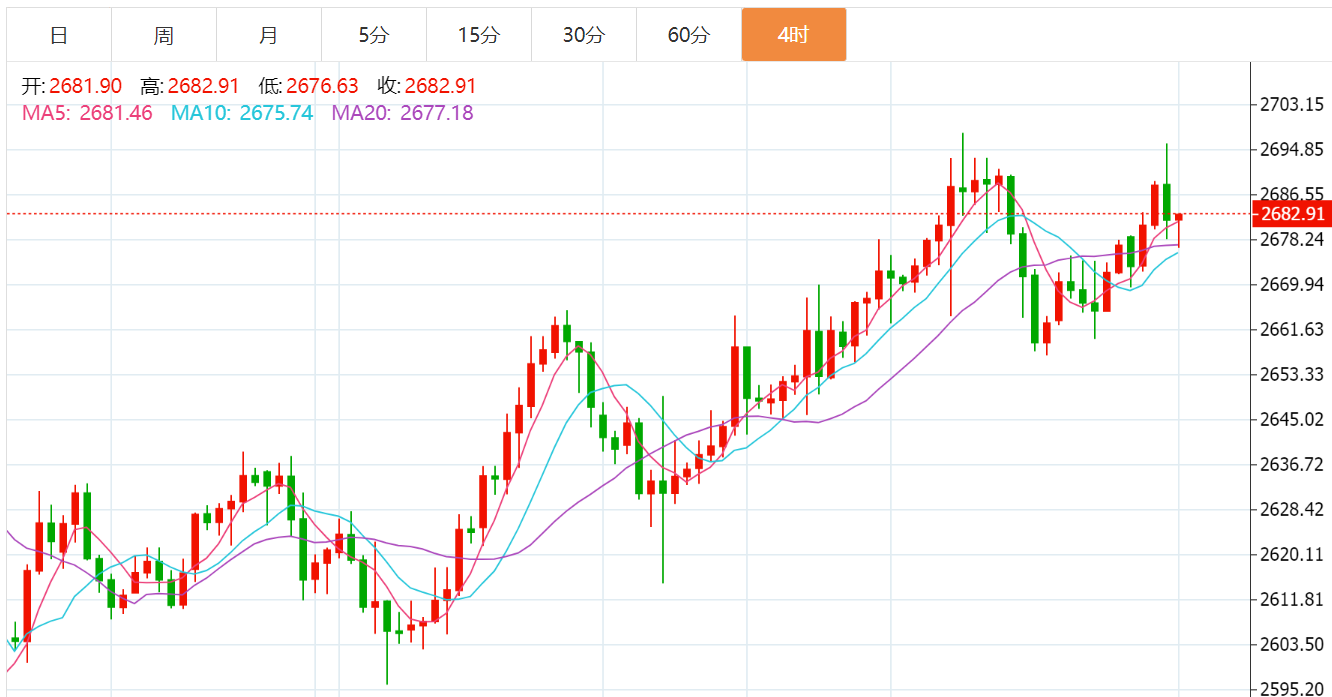Click the 开 open price 2681.90

pos(85,86)
